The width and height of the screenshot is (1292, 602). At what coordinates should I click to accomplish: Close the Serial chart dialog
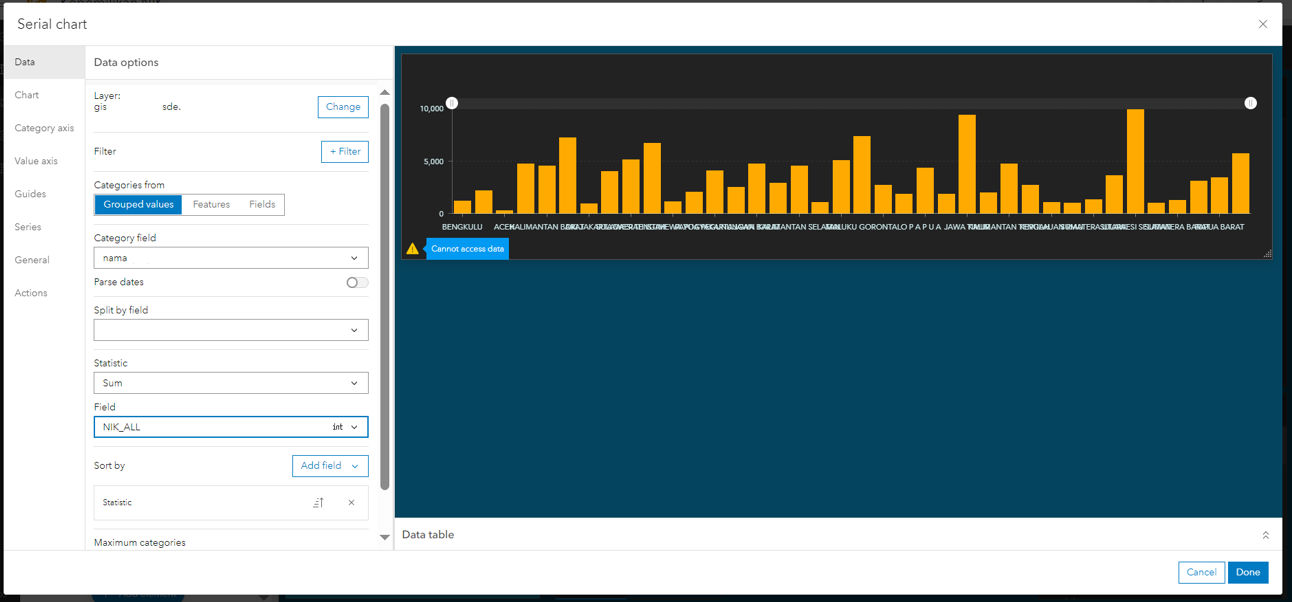(x=1263, y=24)
